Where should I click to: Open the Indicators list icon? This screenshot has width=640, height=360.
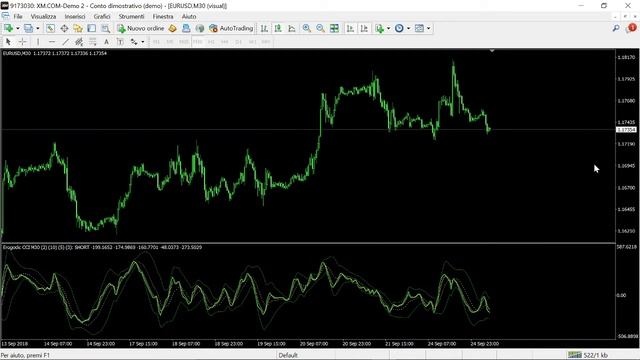tap(380, 28)
